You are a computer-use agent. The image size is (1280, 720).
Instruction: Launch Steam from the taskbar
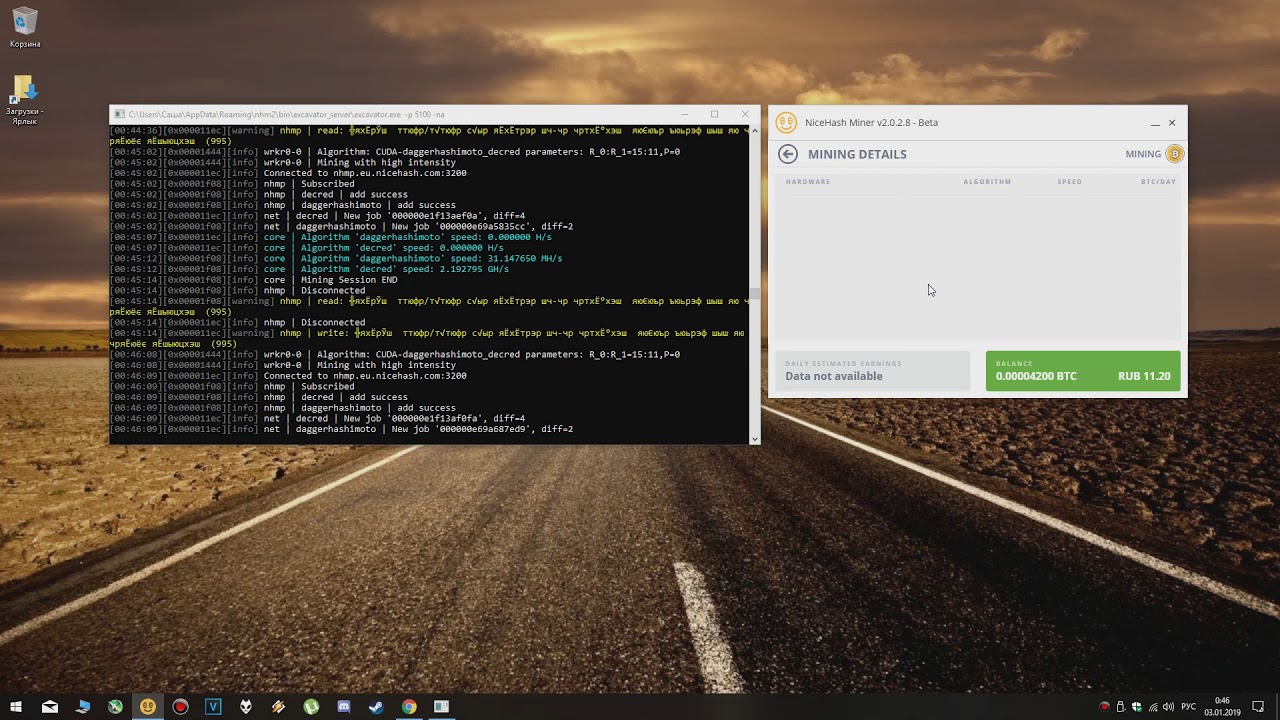[x=377, y=706]
